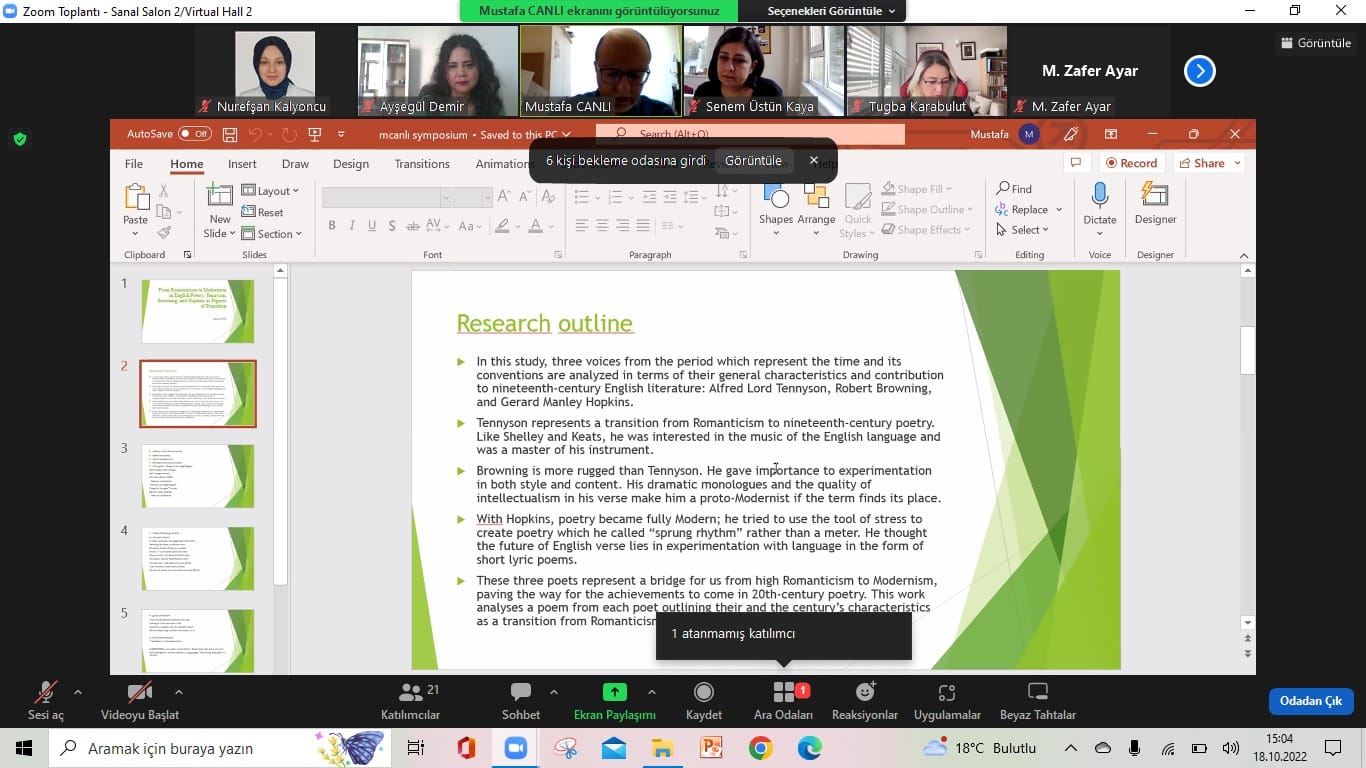Open the Layout dropdown
The width and height of the screenshot is (1366, 768).
(x=270, y=191)
